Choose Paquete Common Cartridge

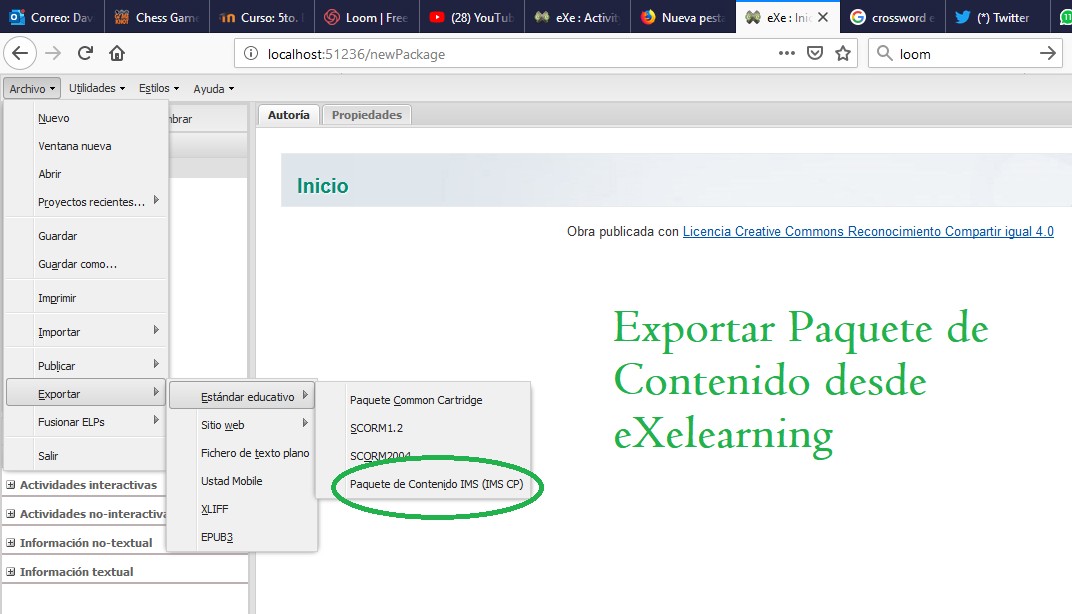click(x=423, y=400)
